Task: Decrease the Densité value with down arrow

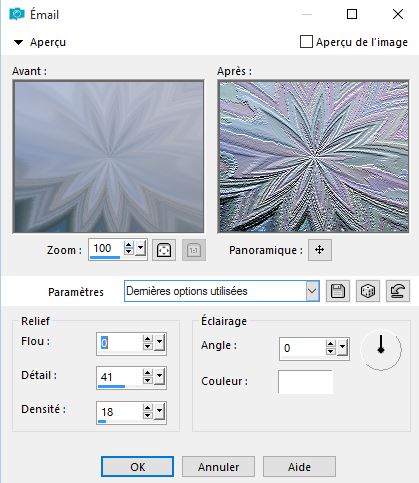Action: pyautogui.click(x=148, y=415)
